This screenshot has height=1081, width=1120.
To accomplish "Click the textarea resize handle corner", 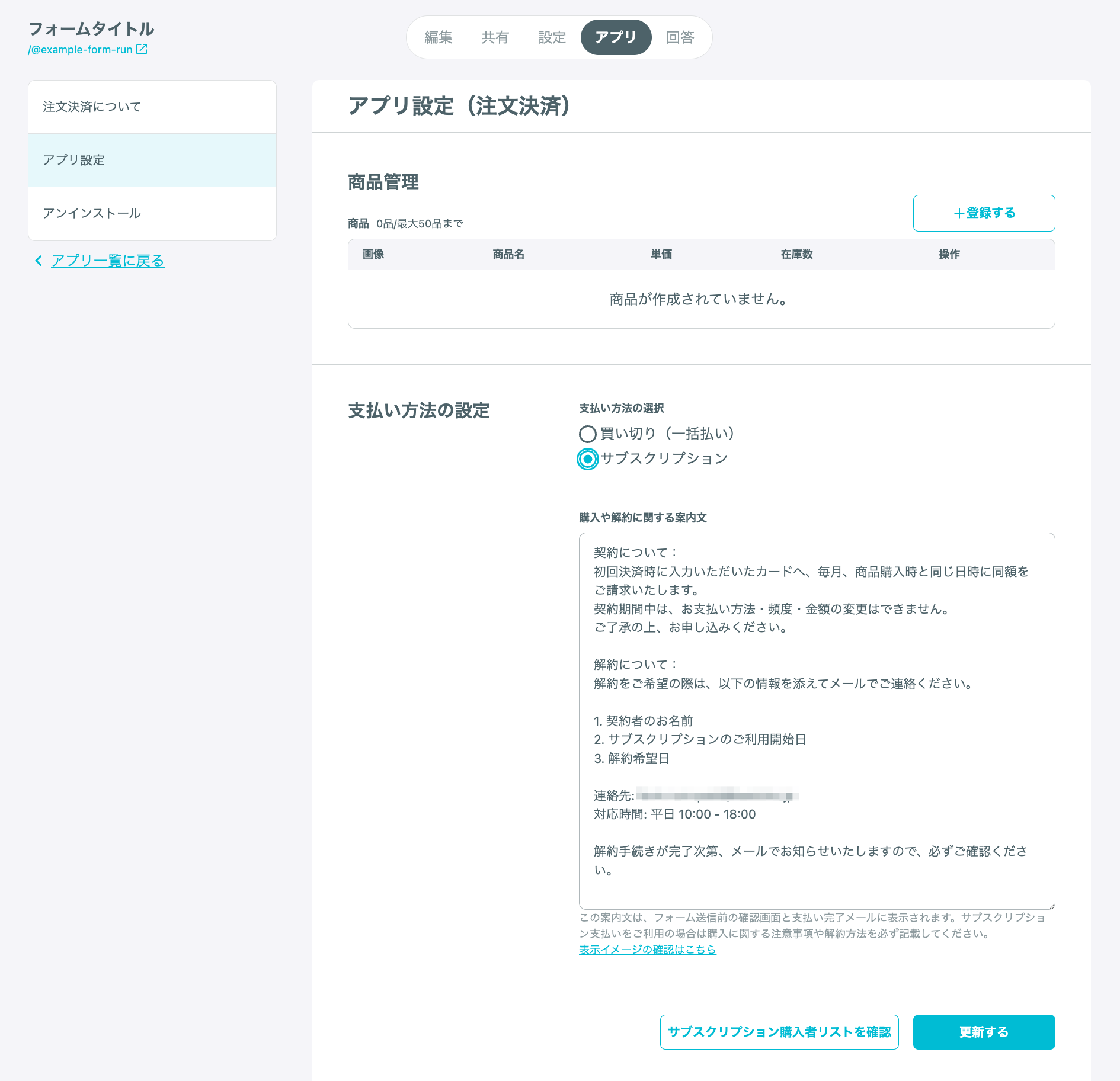I will (1051, 906).
